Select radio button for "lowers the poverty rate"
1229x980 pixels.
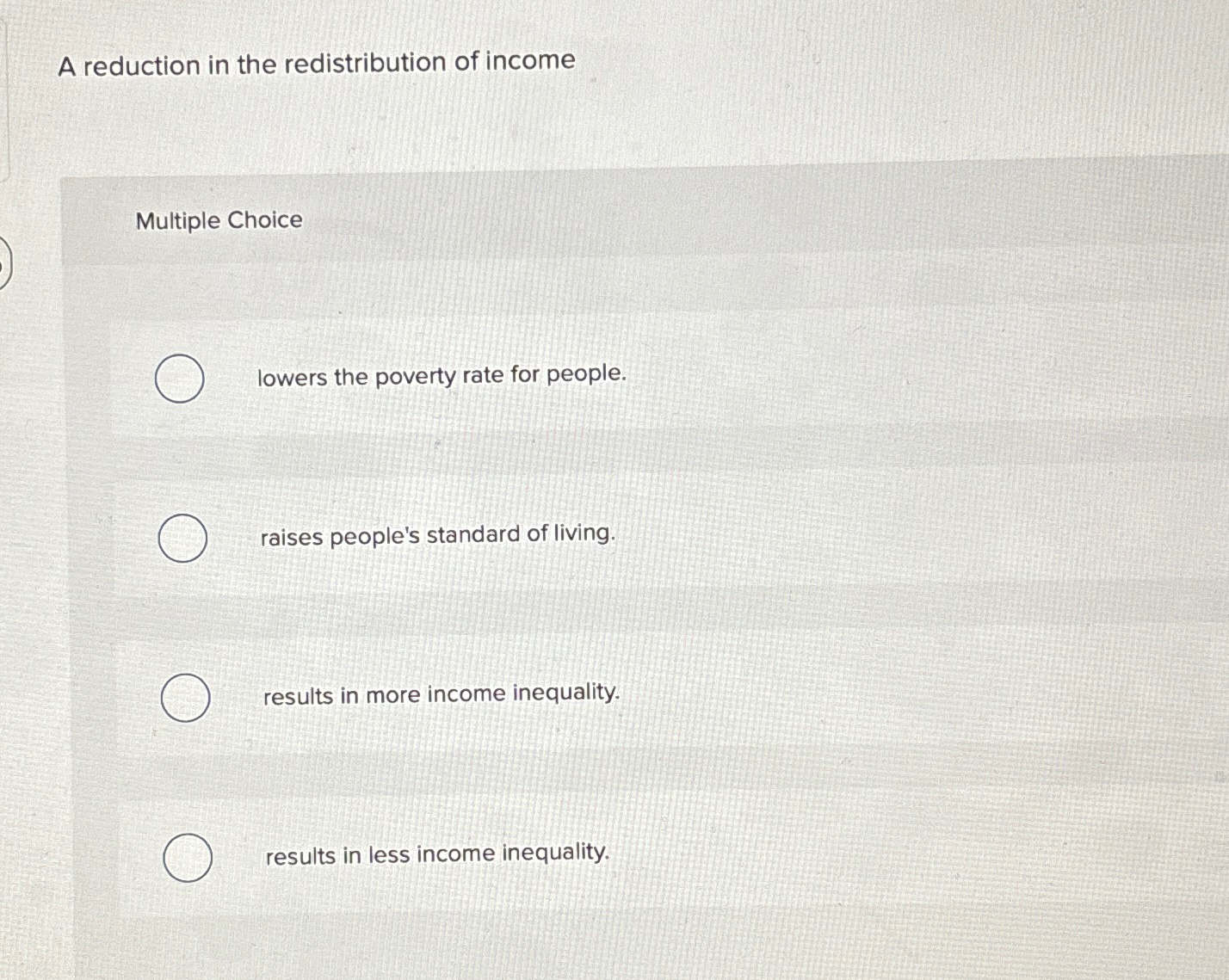pyautogui.click(x=179, y=379)
